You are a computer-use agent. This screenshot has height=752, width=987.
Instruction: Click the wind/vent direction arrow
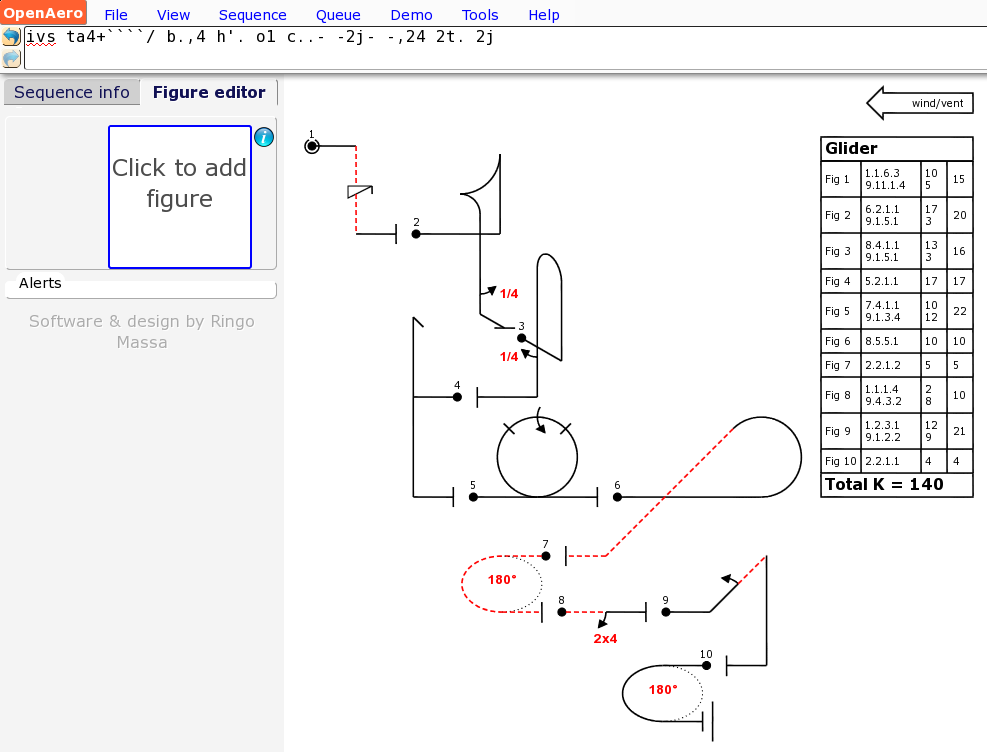pyautogui.click(x=920, y=103)
